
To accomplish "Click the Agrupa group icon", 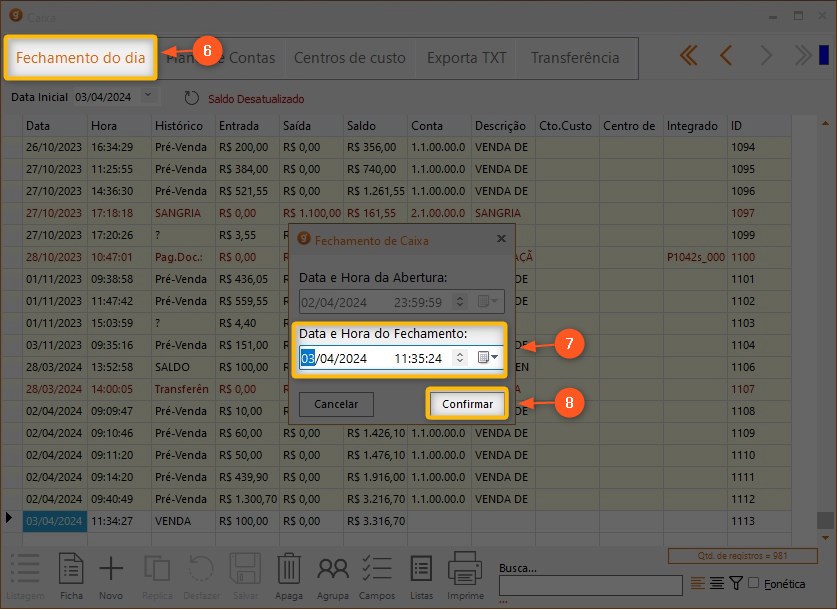I will (332, 569).
